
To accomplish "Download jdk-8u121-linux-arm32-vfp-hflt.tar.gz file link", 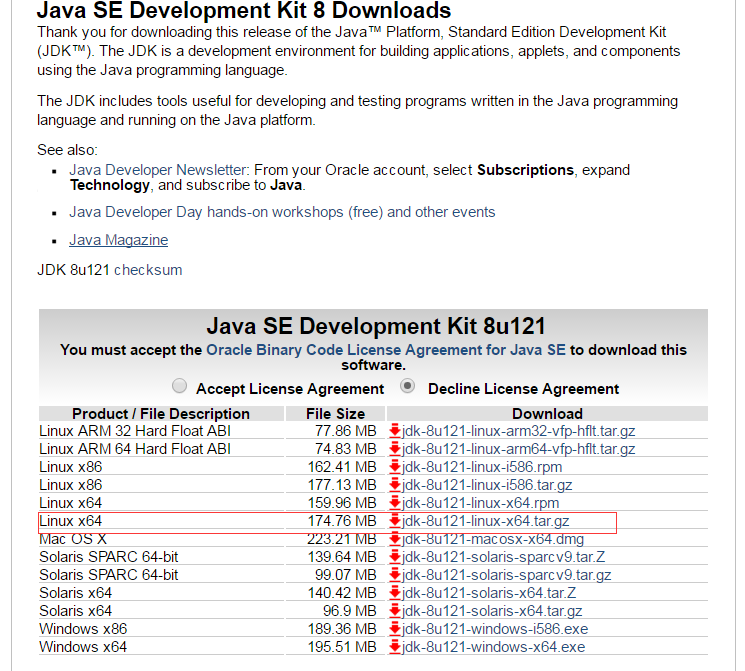I will [x=518, y=431].
